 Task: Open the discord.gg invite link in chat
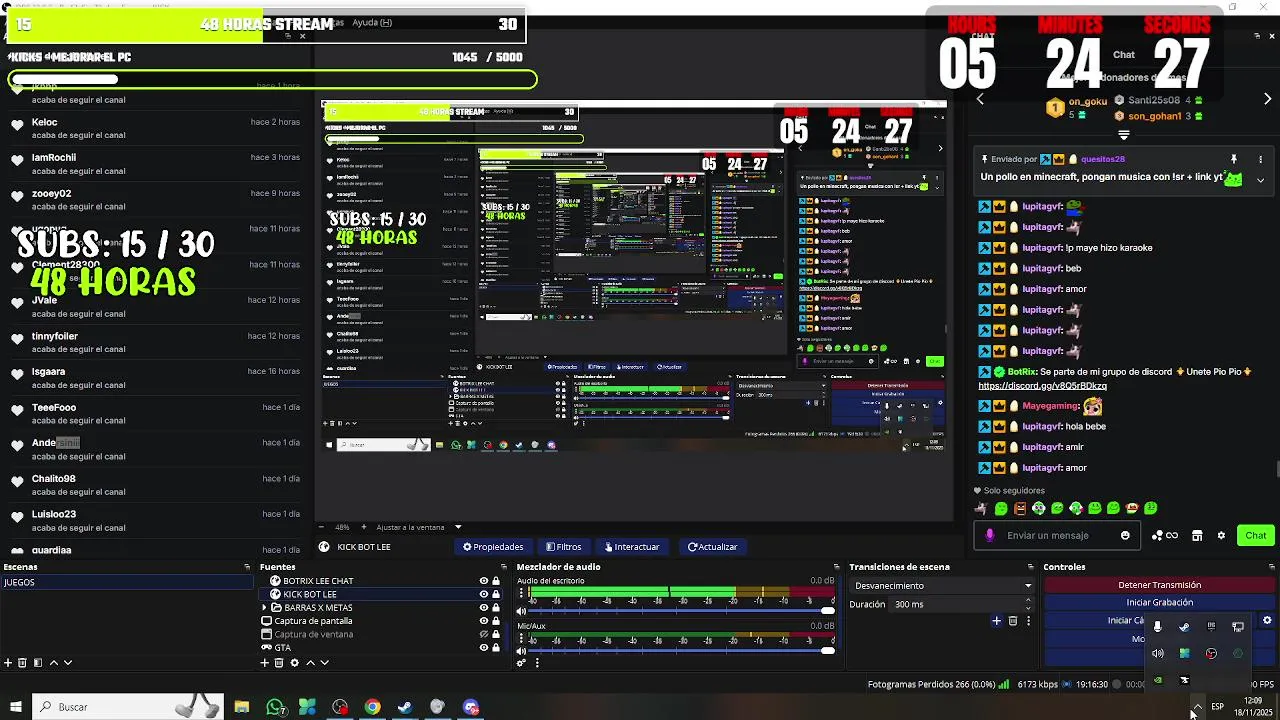[1042, 386]
